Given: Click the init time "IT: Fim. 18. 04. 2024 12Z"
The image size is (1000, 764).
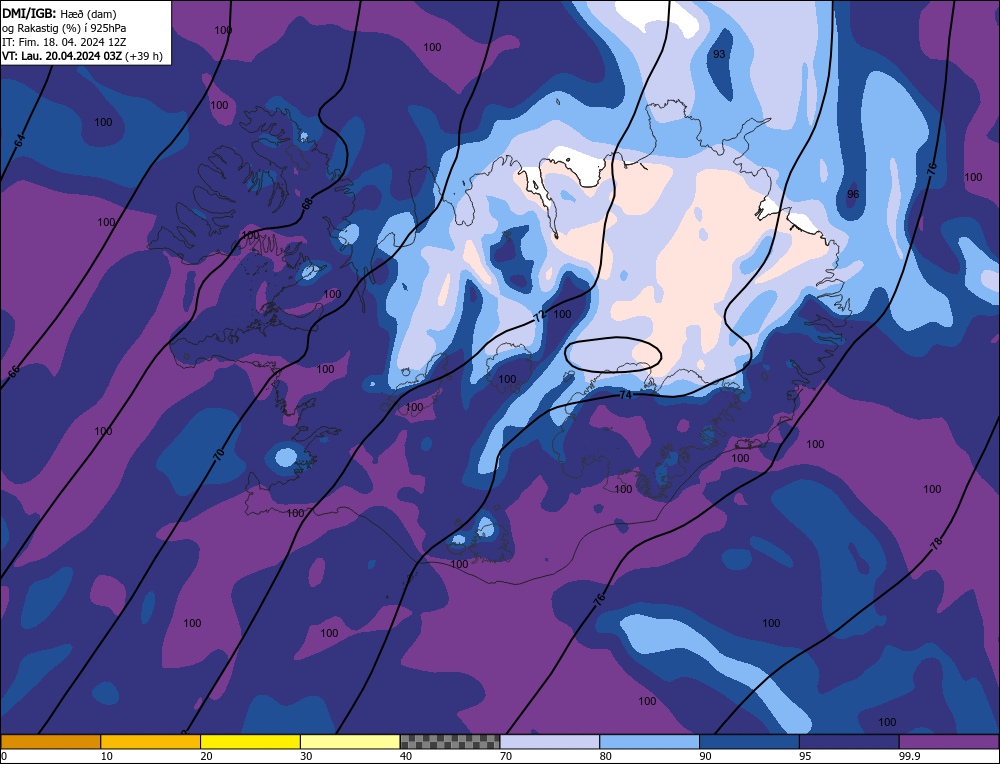Looking at the screenshot, I should click(64, 42).
